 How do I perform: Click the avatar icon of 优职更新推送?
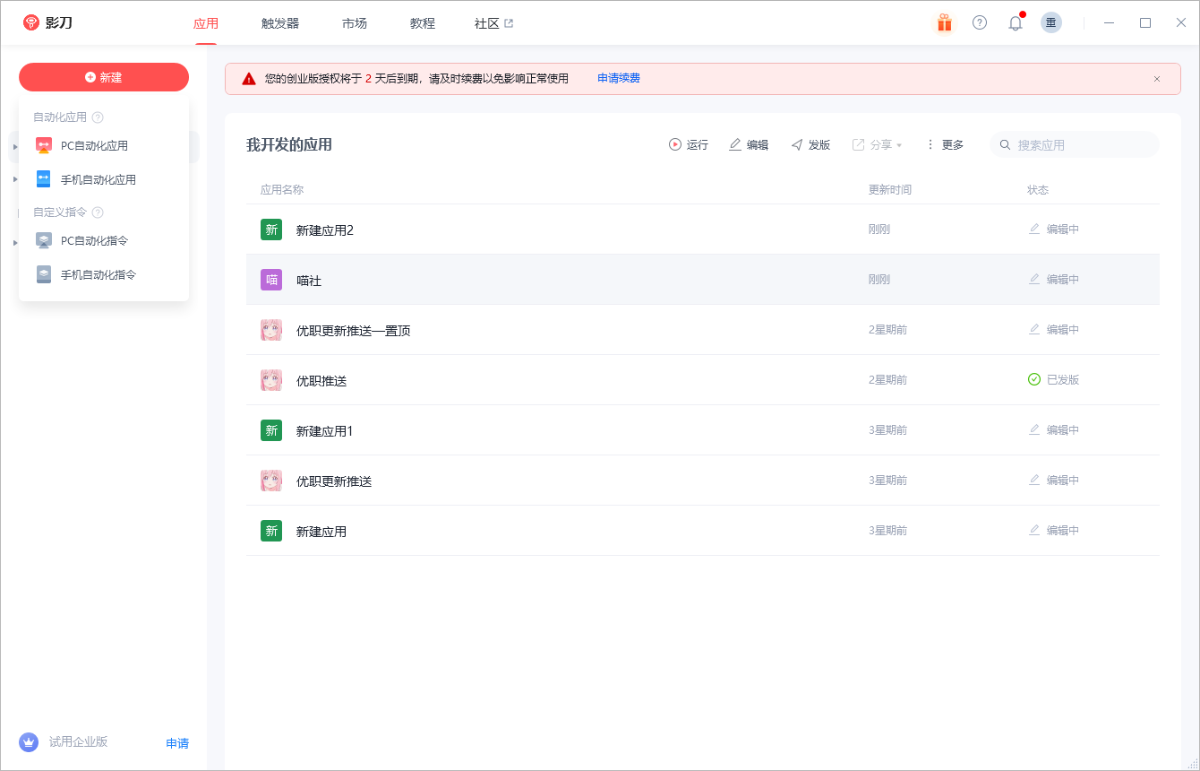point(271,481)
